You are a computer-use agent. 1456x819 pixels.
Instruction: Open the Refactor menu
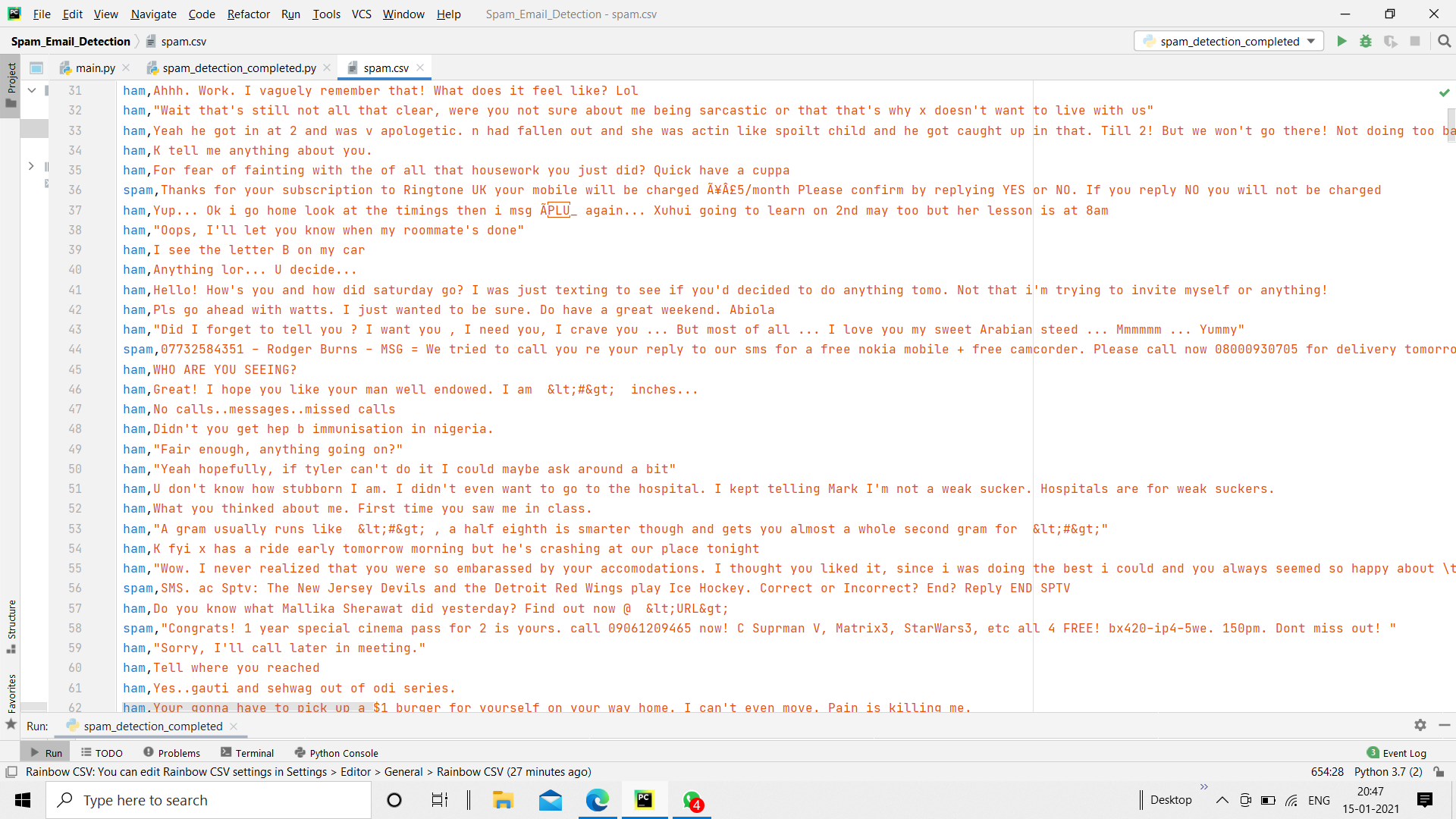point(248,14)
